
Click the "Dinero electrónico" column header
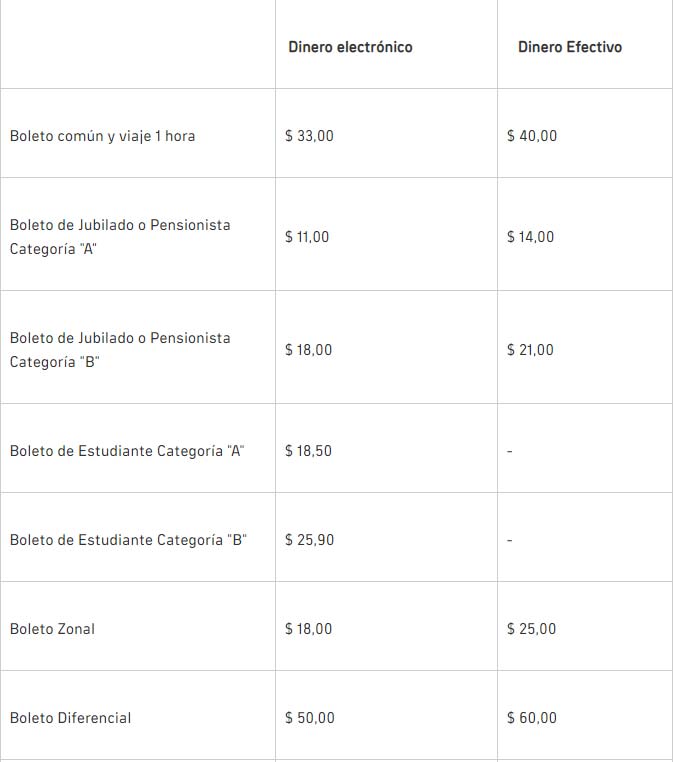(350, 47)
